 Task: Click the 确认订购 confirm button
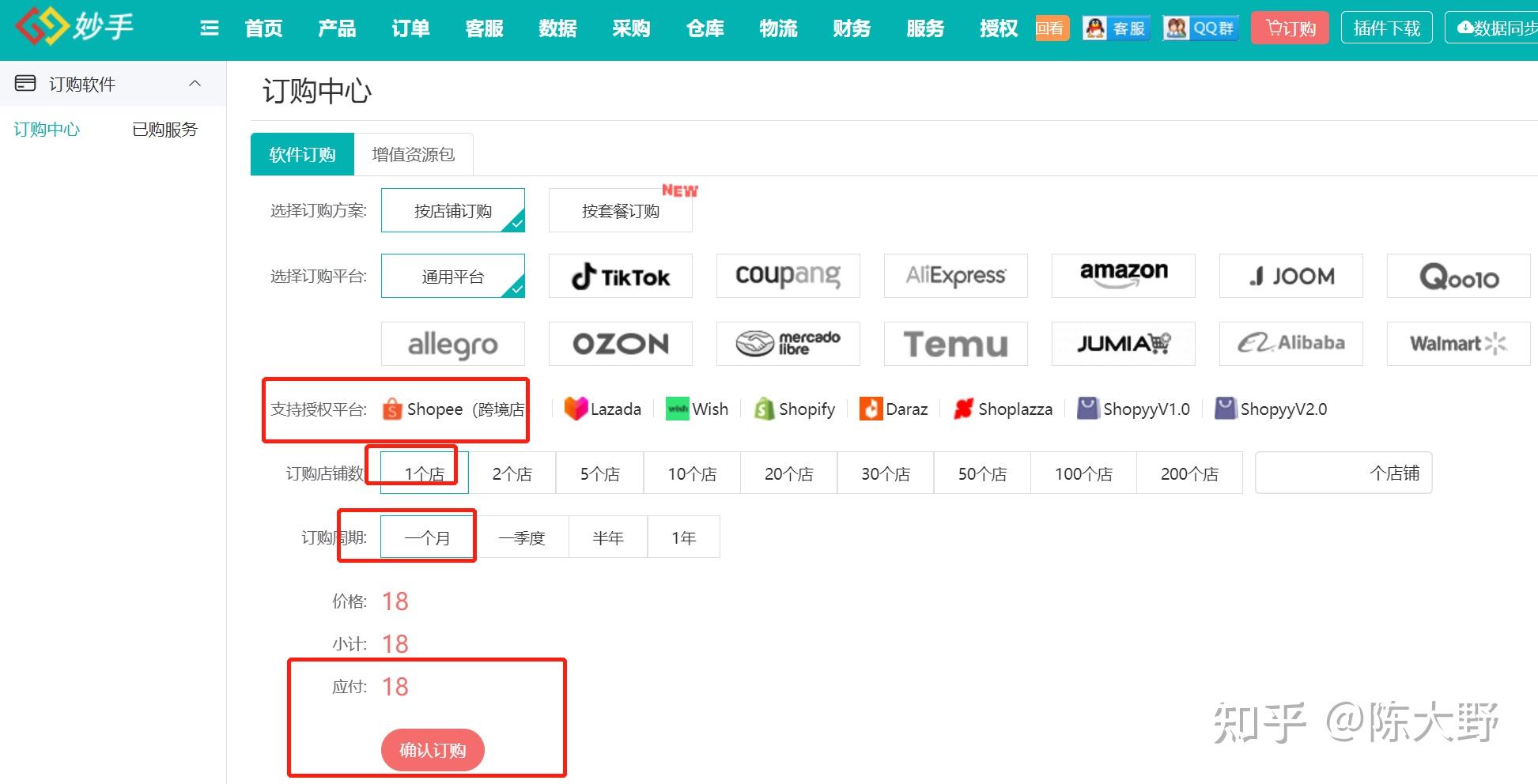[433, 749]
